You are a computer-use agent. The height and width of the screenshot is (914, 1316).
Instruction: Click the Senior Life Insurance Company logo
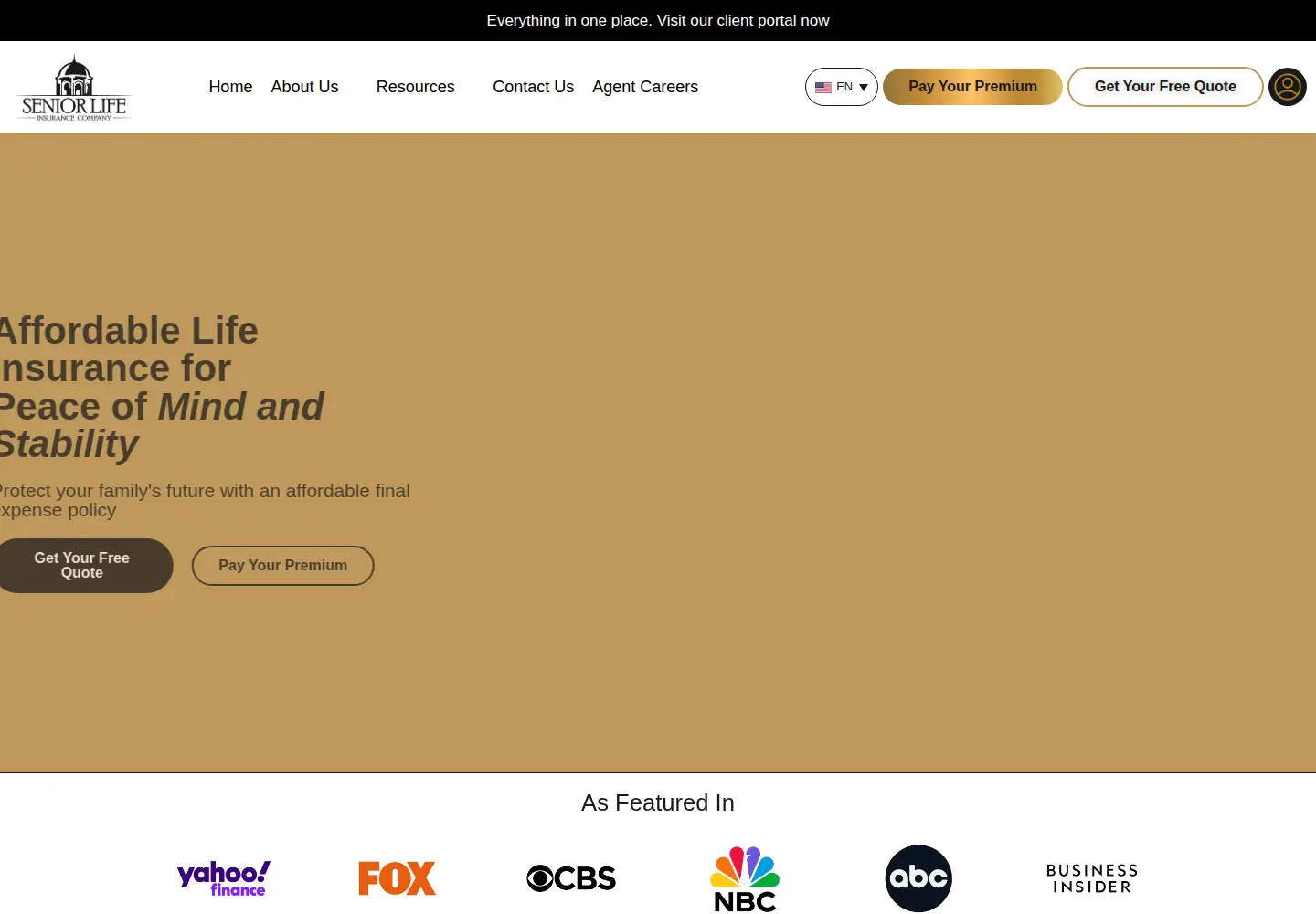tap(74, 88)
